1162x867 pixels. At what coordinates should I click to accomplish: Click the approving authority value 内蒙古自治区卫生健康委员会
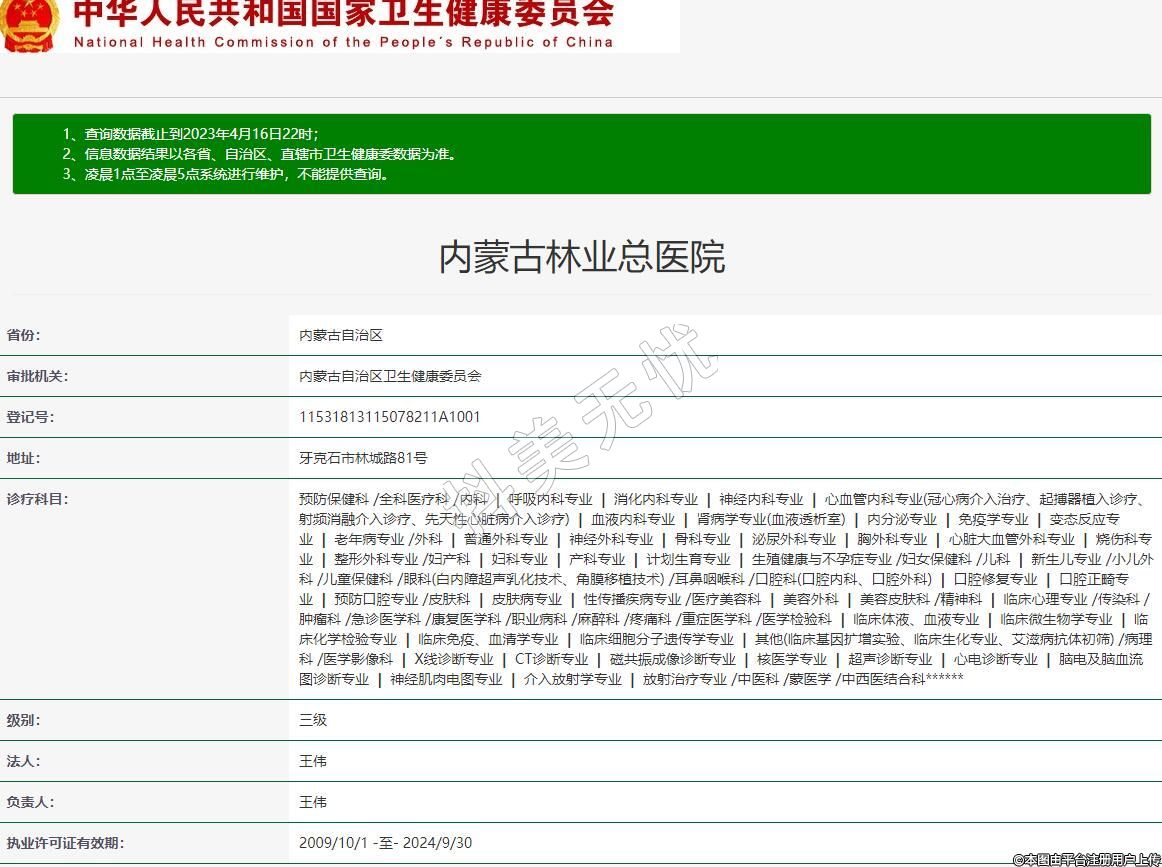tap(390, 376)
